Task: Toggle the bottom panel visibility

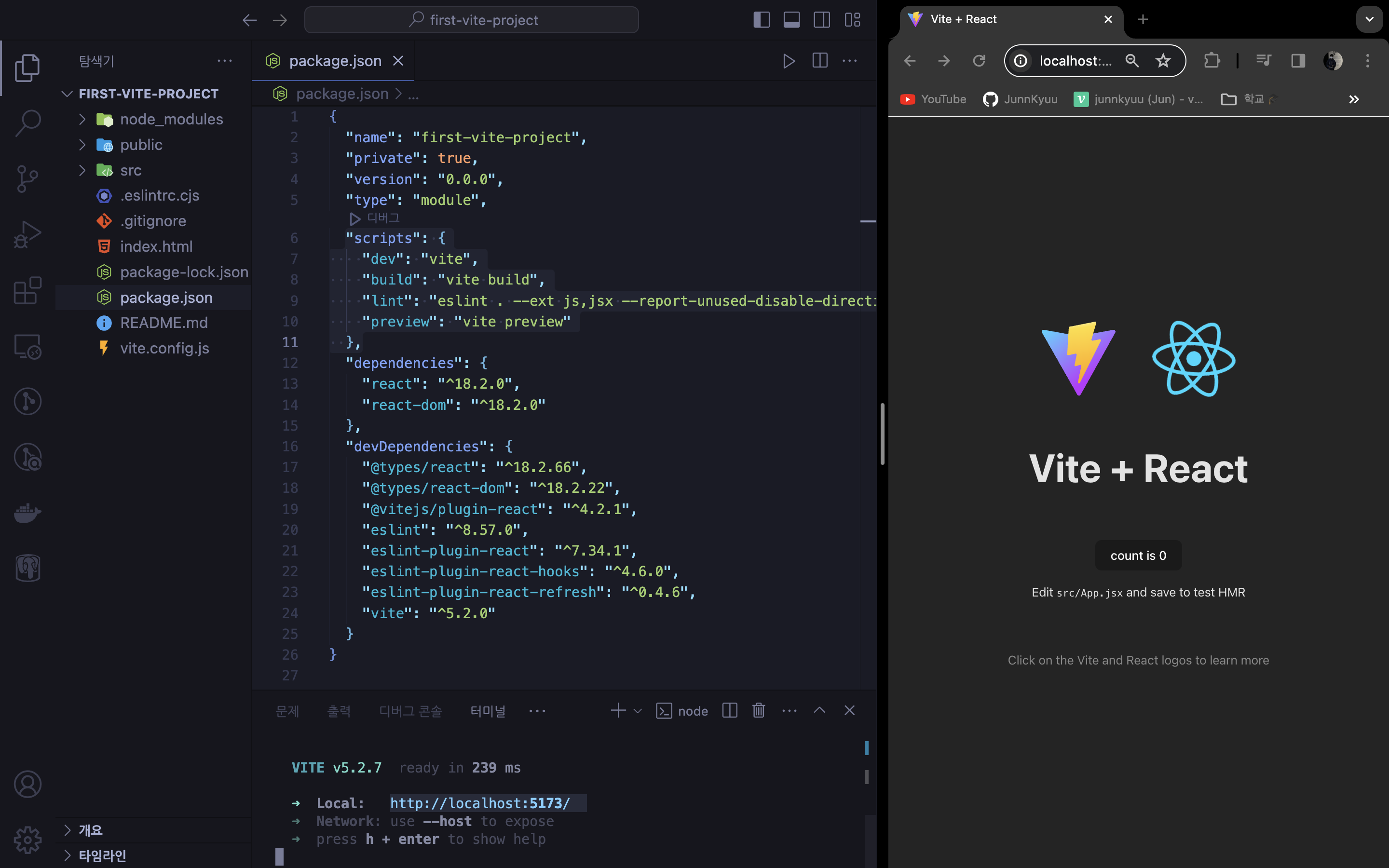Action: coord(792,20)
